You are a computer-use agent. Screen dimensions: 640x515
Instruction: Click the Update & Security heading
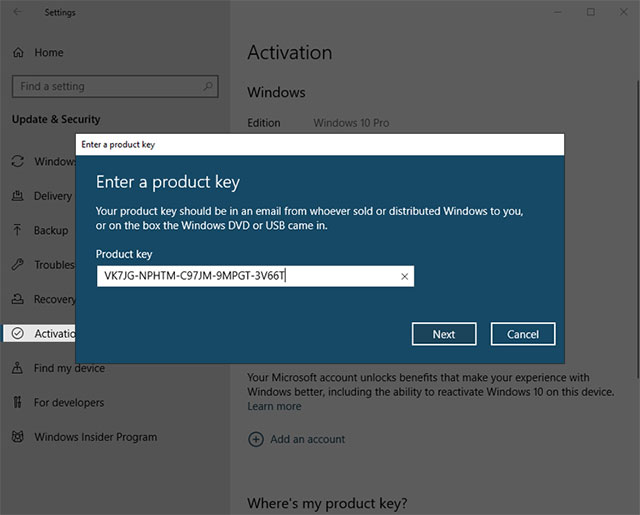pyautogui.click(x=56, y=119)
